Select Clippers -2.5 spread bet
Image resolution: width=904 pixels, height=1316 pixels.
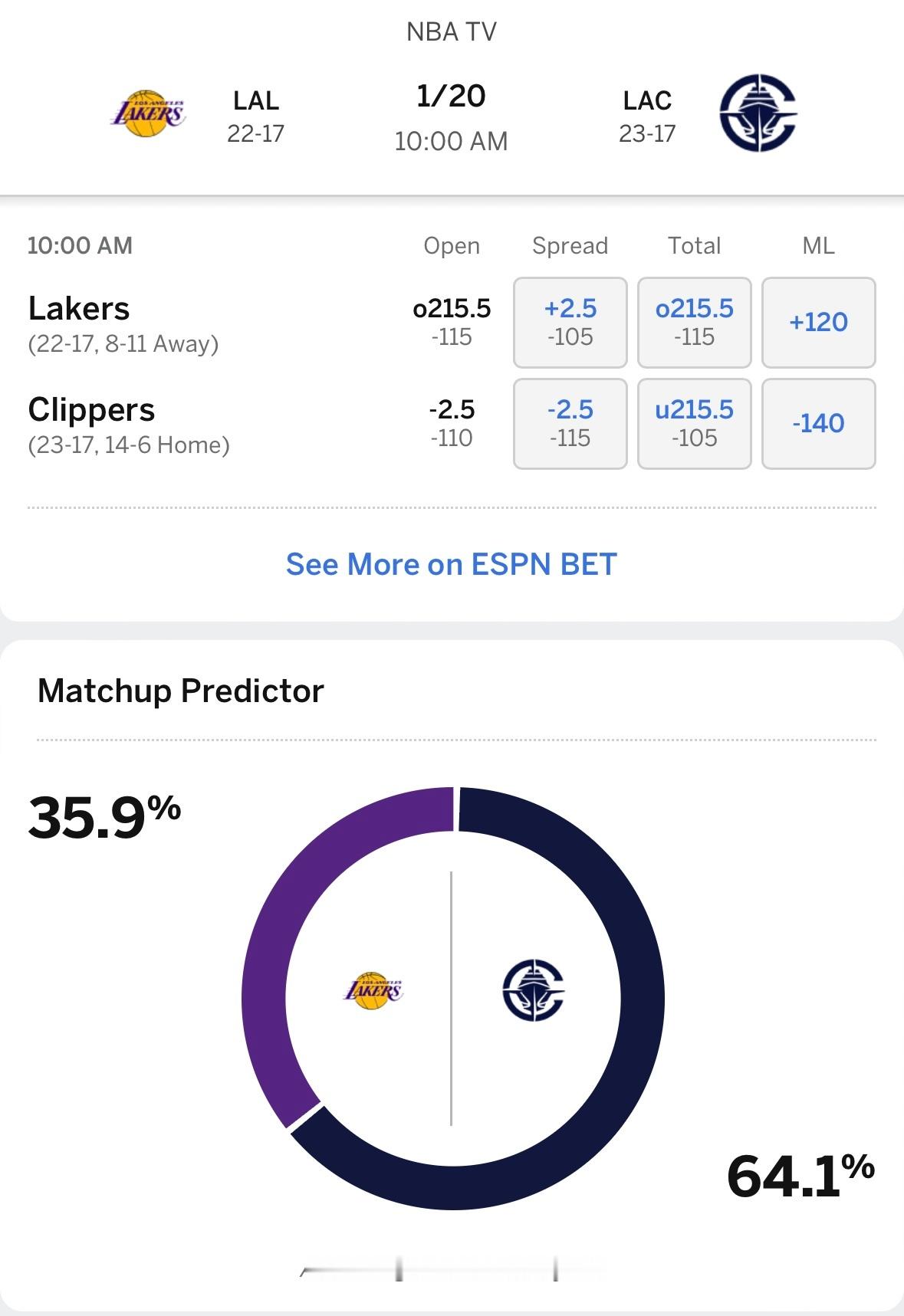pos(570,423)
